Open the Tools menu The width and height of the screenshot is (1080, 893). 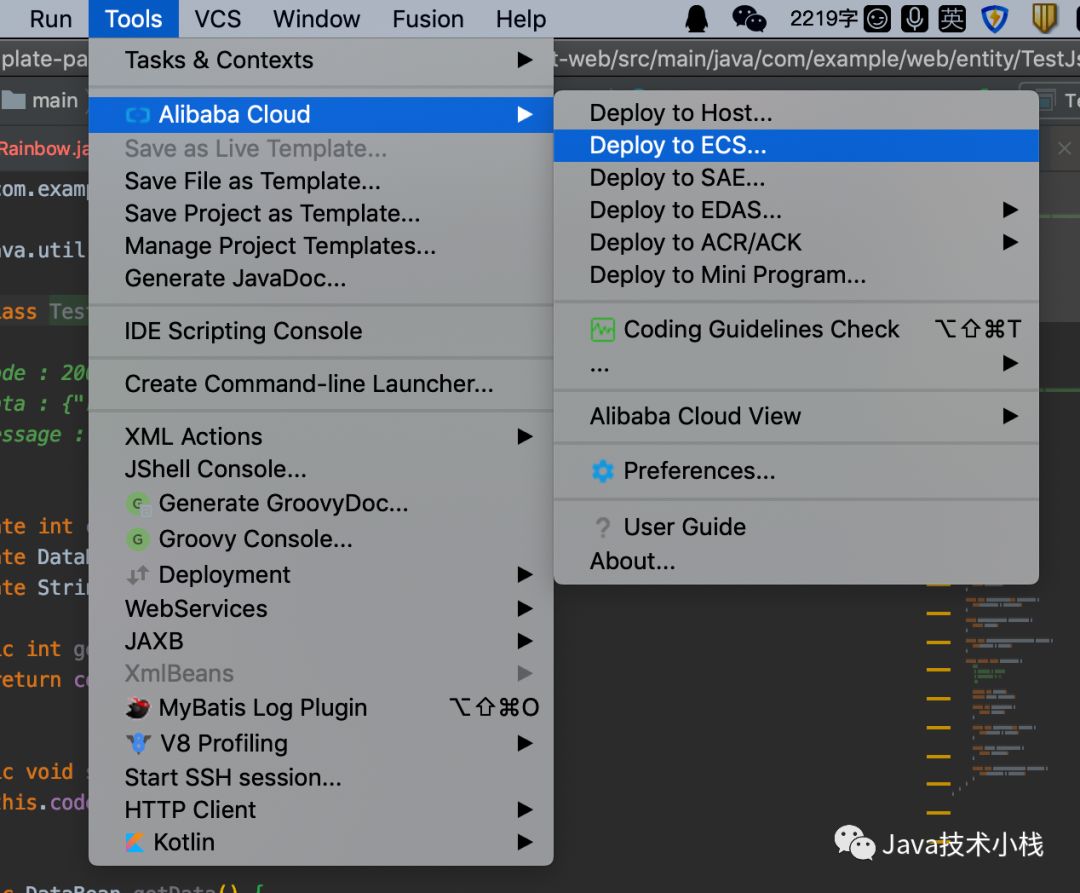pyautogui.click(x=134, y=19)
